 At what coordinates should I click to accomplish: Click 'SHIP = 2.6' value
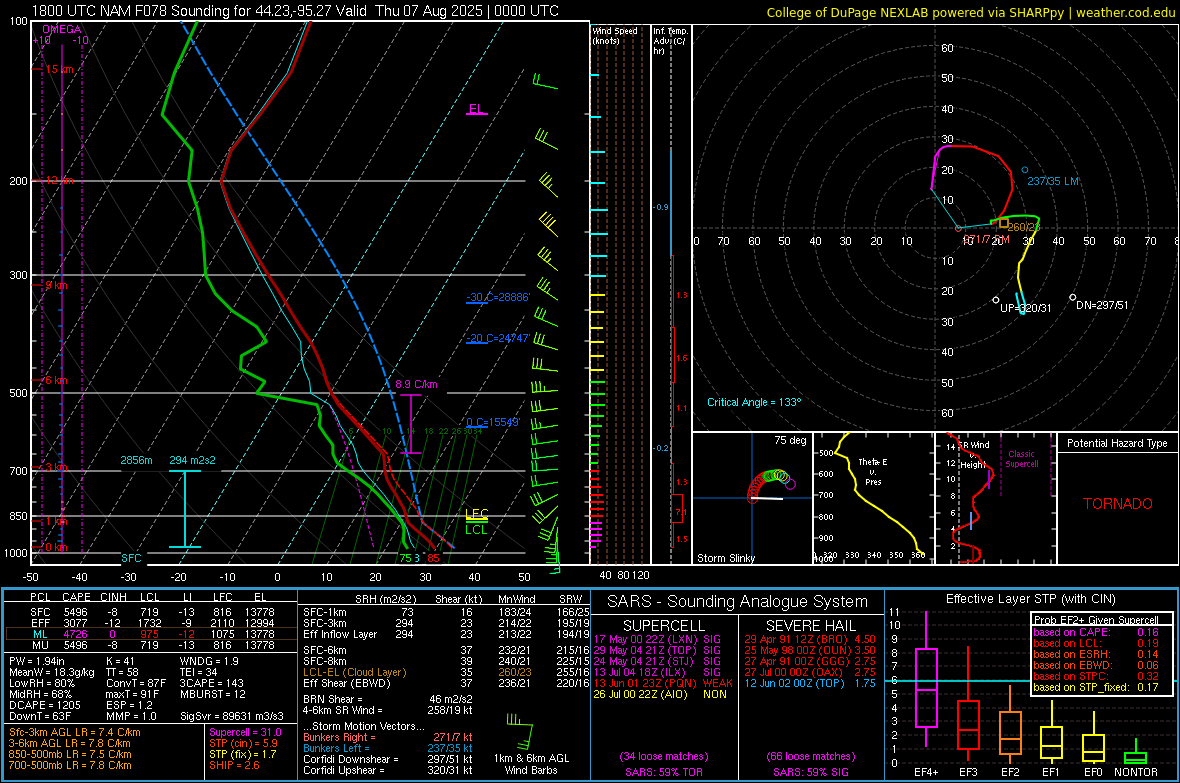pyautogui.click(x=234, y=765)
